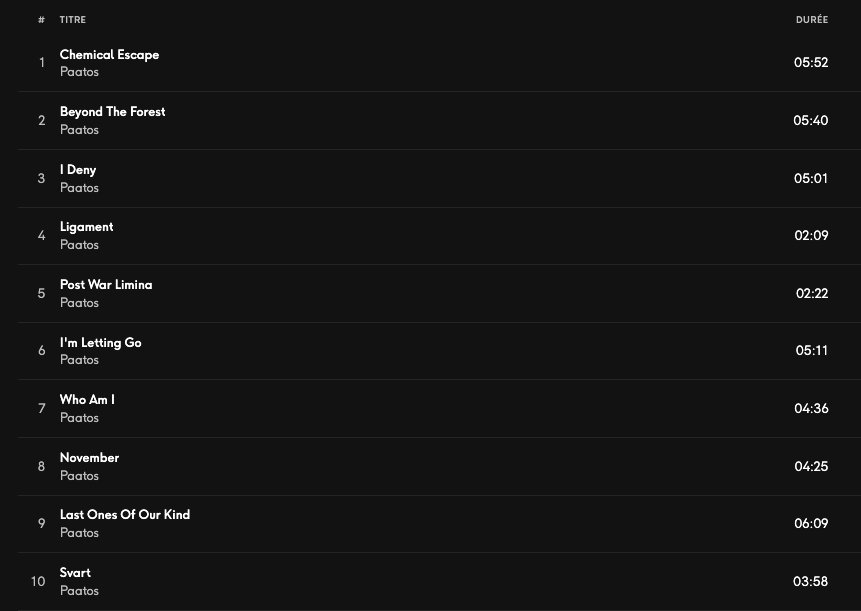Click track number 3 in the list

click(x=41, y=178)
